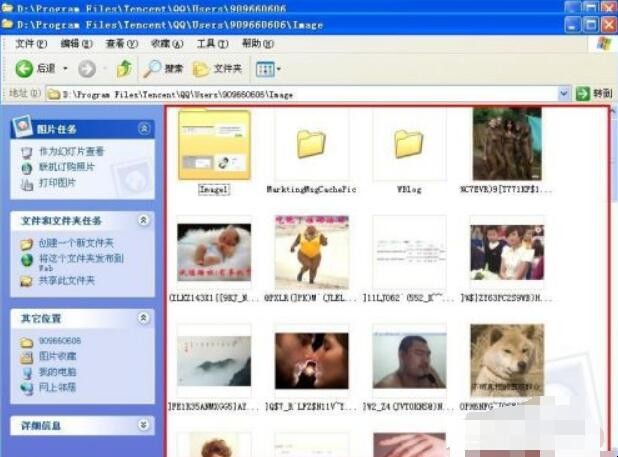Open the 编辑(E) menu
Image resolution: width=618 pixels, height=457 pixels.
pyautogui.click(x=76, y=43)
